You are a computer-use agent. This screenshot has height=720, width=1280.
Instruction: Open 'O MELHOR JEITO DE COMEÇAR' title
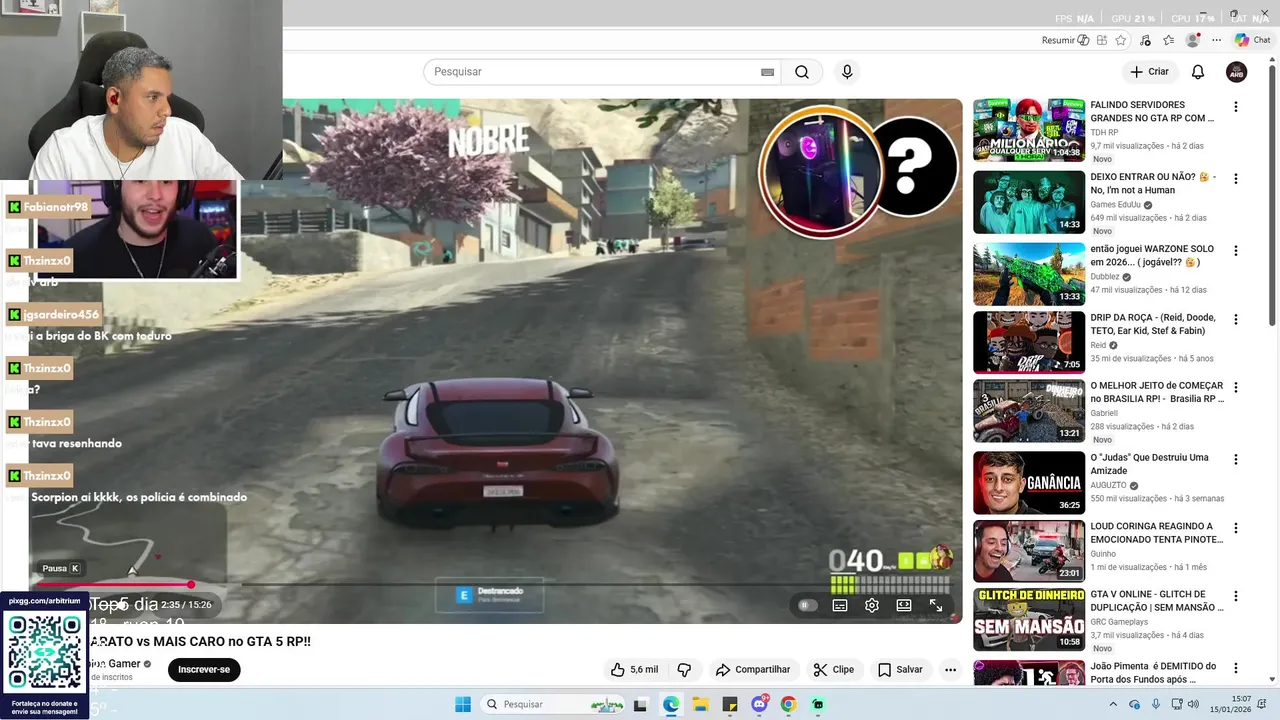[1157, 392]
